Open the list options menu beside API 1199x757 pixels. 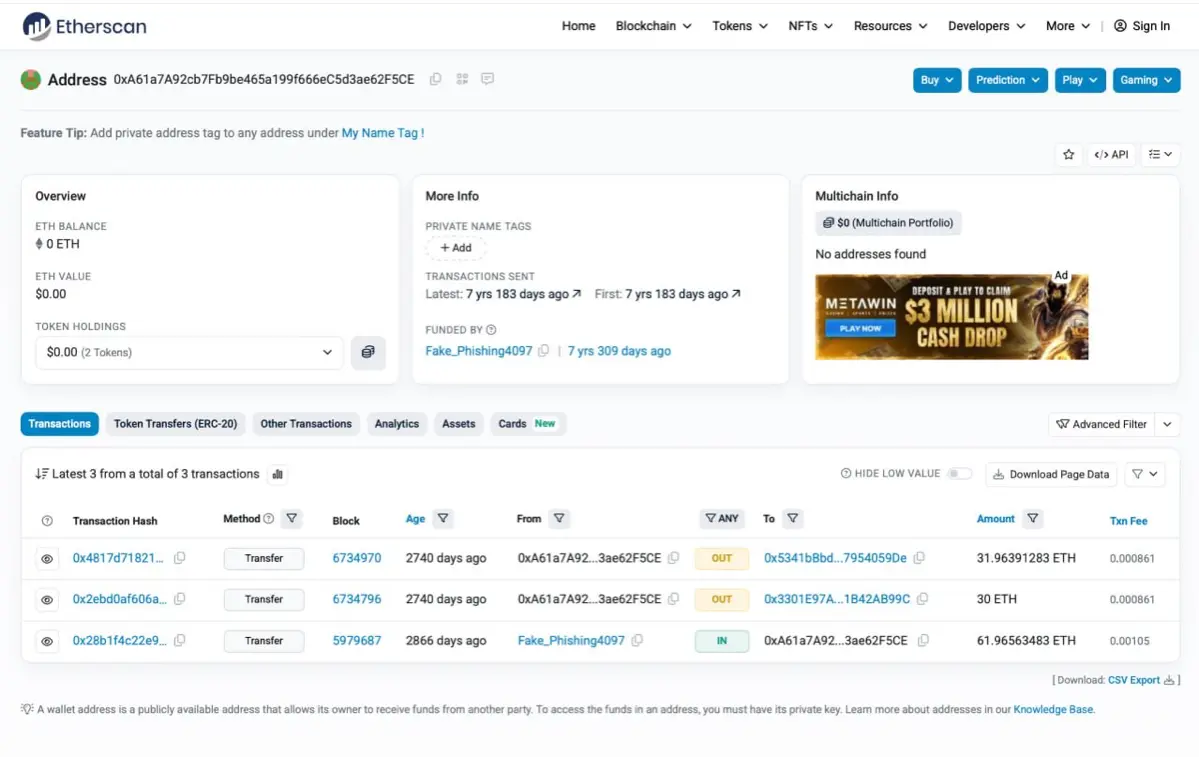(x=1160, y=154)
